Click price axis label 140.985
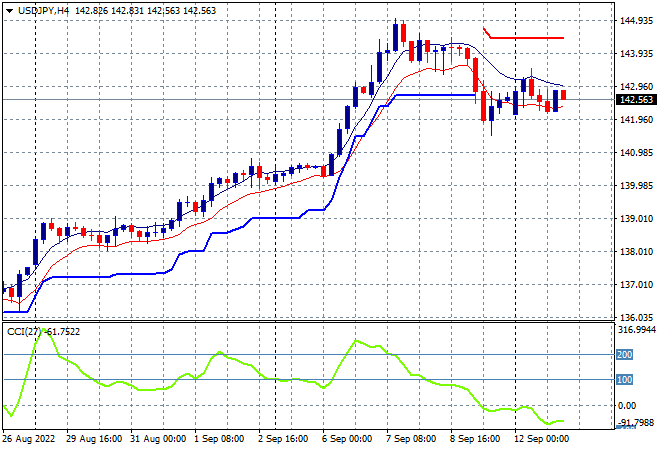 click(x=636, y=152)
